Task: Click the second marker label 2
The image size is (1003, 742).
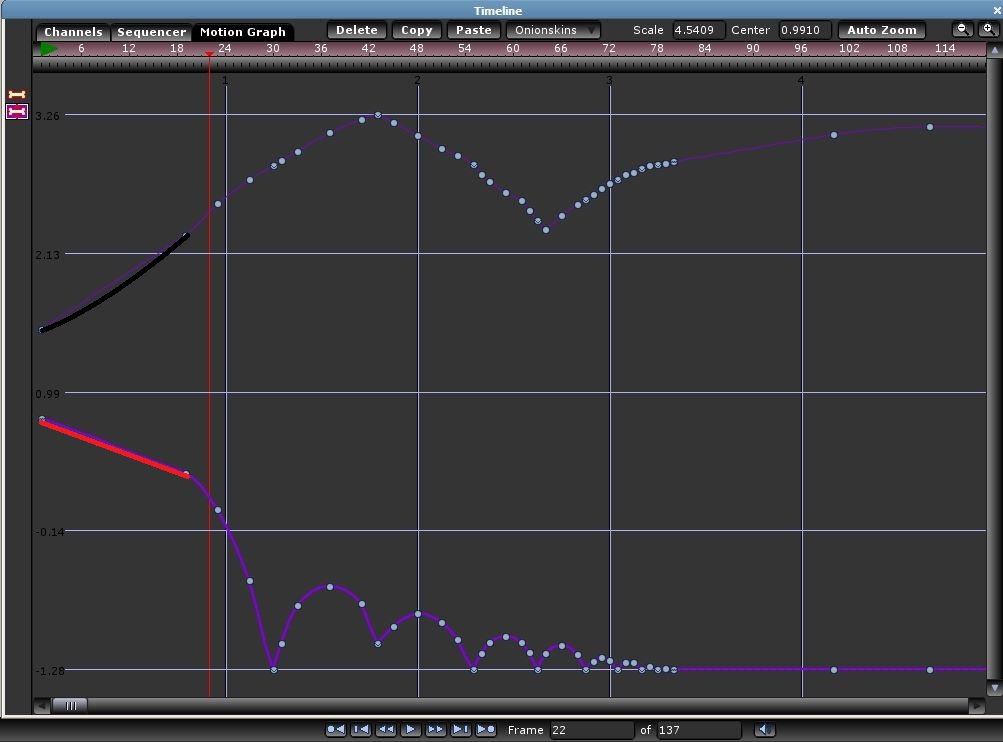Action: (417, 80)
